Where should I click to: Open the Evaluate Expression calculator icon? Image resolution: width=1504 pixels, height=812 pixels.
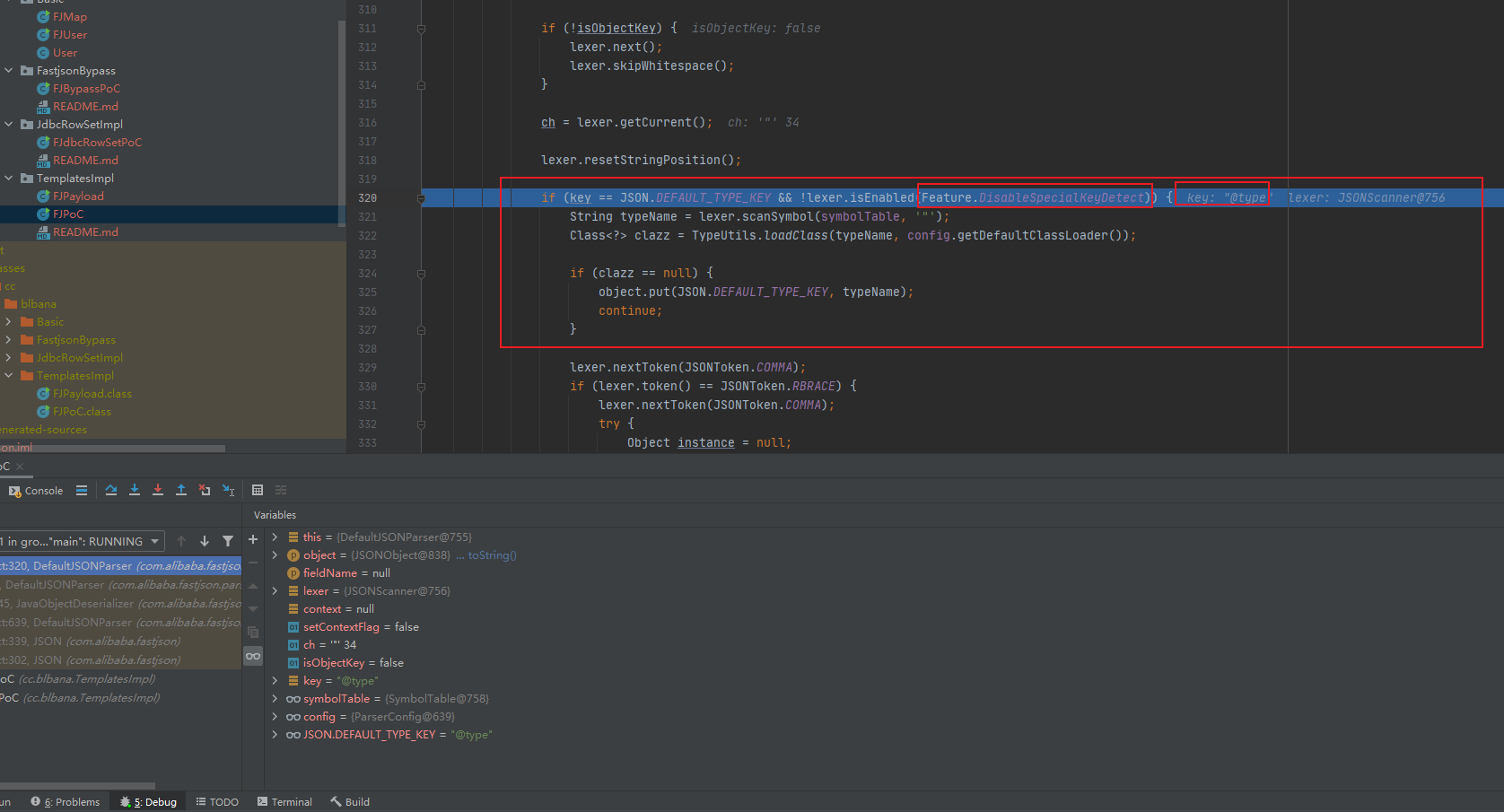(x=258, y=490)
